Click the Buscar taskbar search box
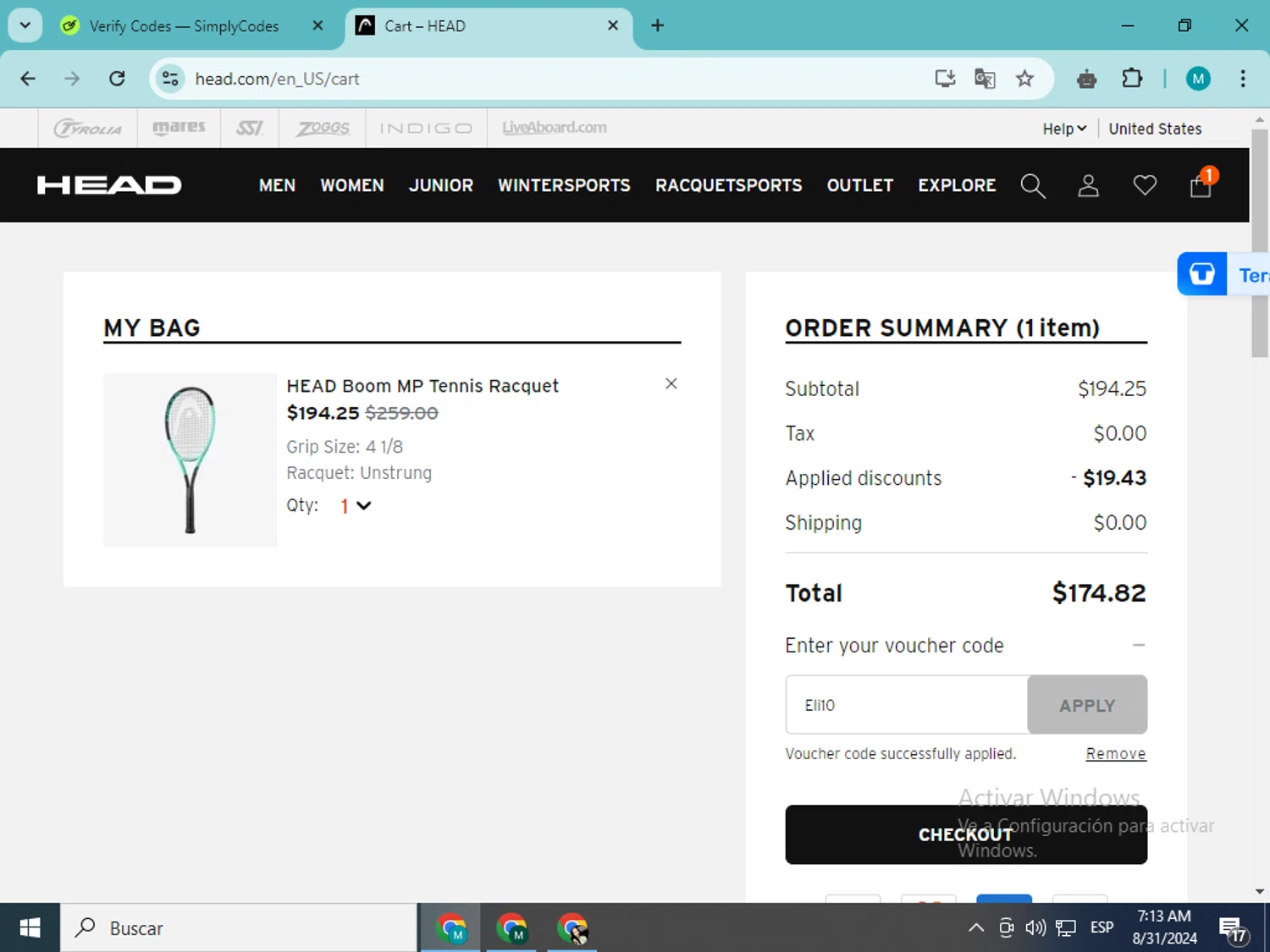Screen dimensions: 1270x952 [239, 928]
